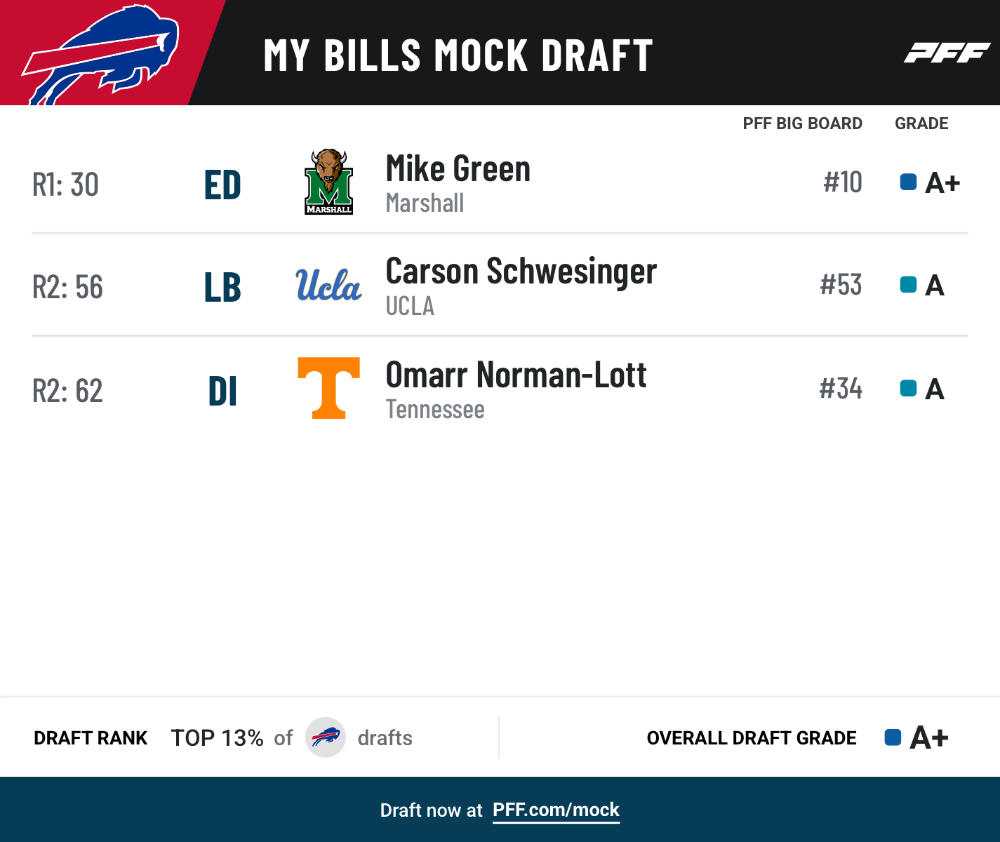Screen dimensions: 1000x842
Task: Click the ED position label
Action: (223, 185)
